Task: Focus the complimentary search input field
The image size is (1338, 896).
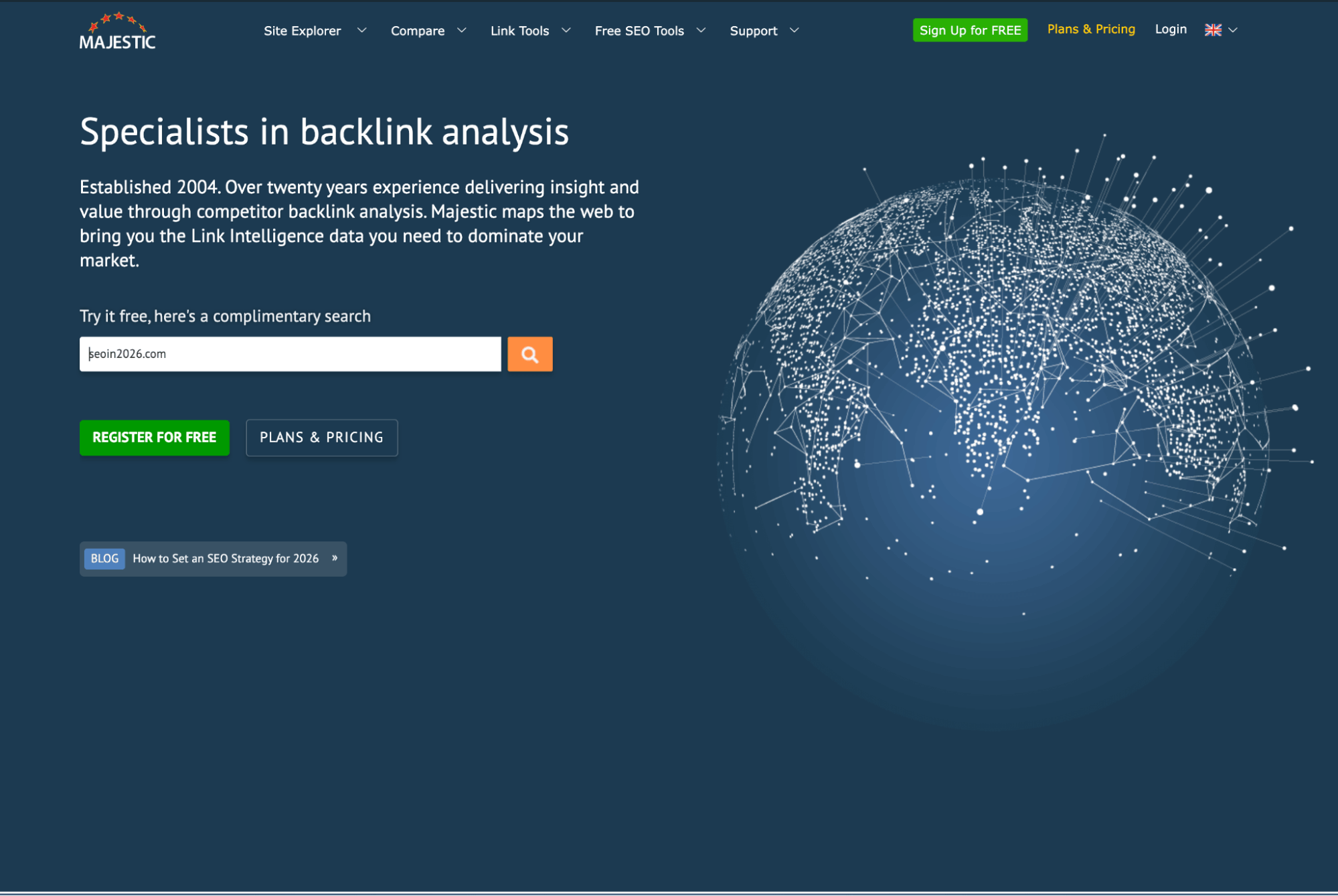Action: [290, 354]
